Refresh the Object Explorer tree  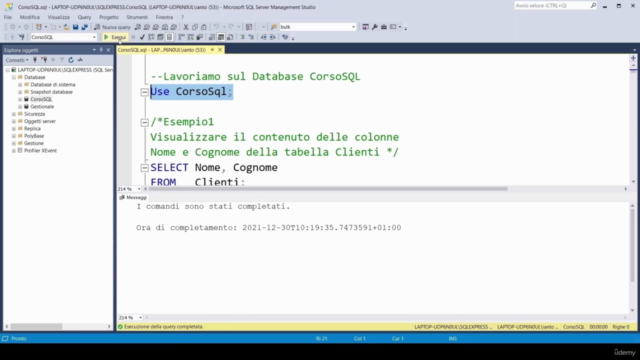click(71, 60)
